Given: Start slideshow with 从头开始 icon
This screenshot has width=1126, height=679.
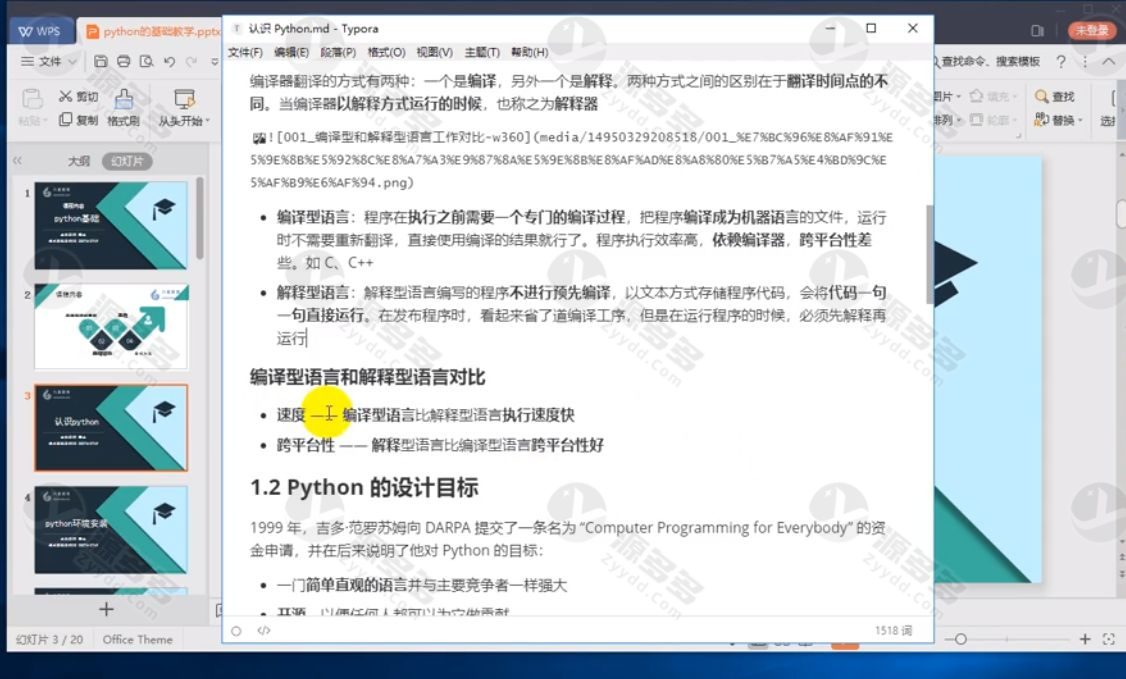Looking at the screenshot, I should coord(184,99).
